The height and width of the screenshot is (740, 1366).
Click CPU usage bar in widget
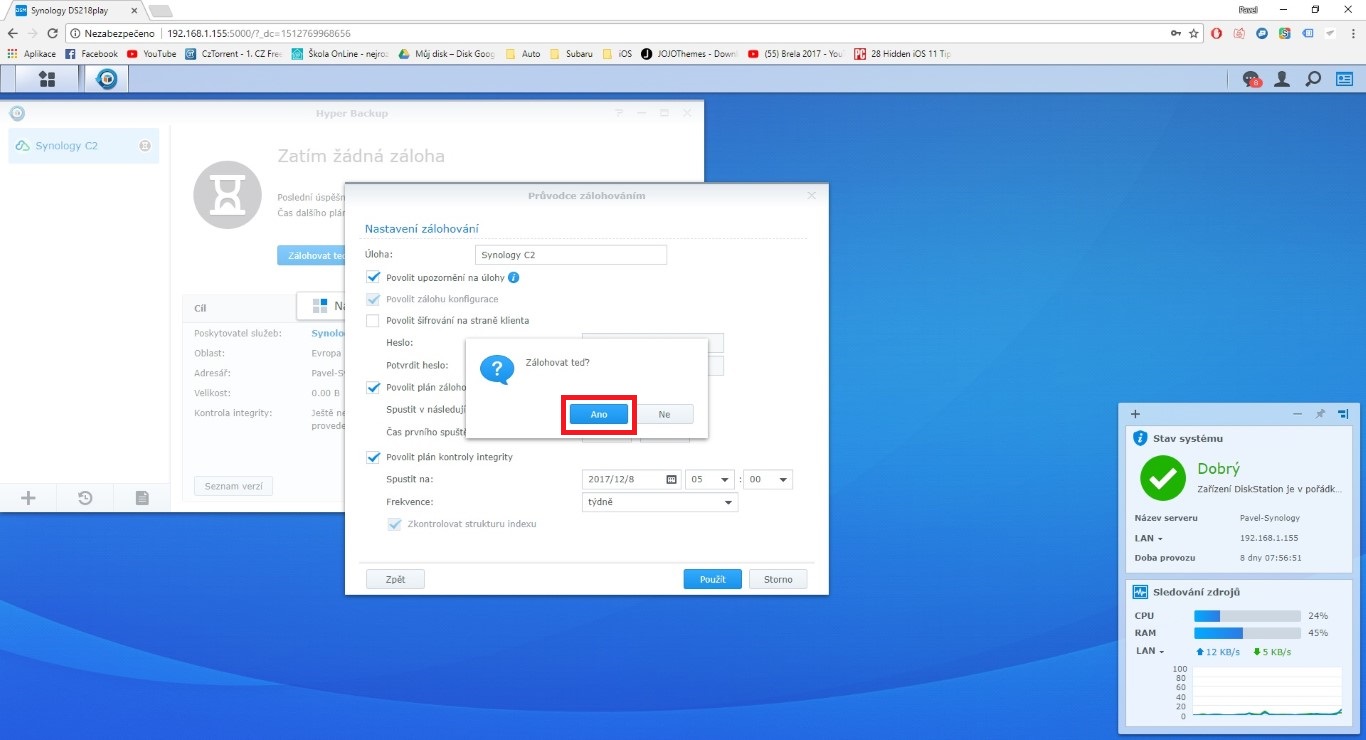pyautogui.click(x=1247, y=616)
